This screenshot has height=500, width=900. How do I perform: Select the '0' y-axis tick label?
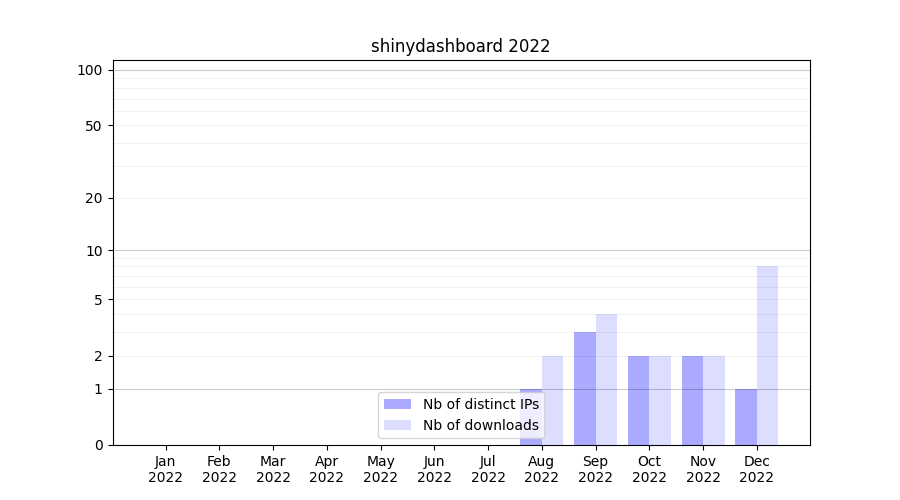pyautogui.click(x=98, y=445)
